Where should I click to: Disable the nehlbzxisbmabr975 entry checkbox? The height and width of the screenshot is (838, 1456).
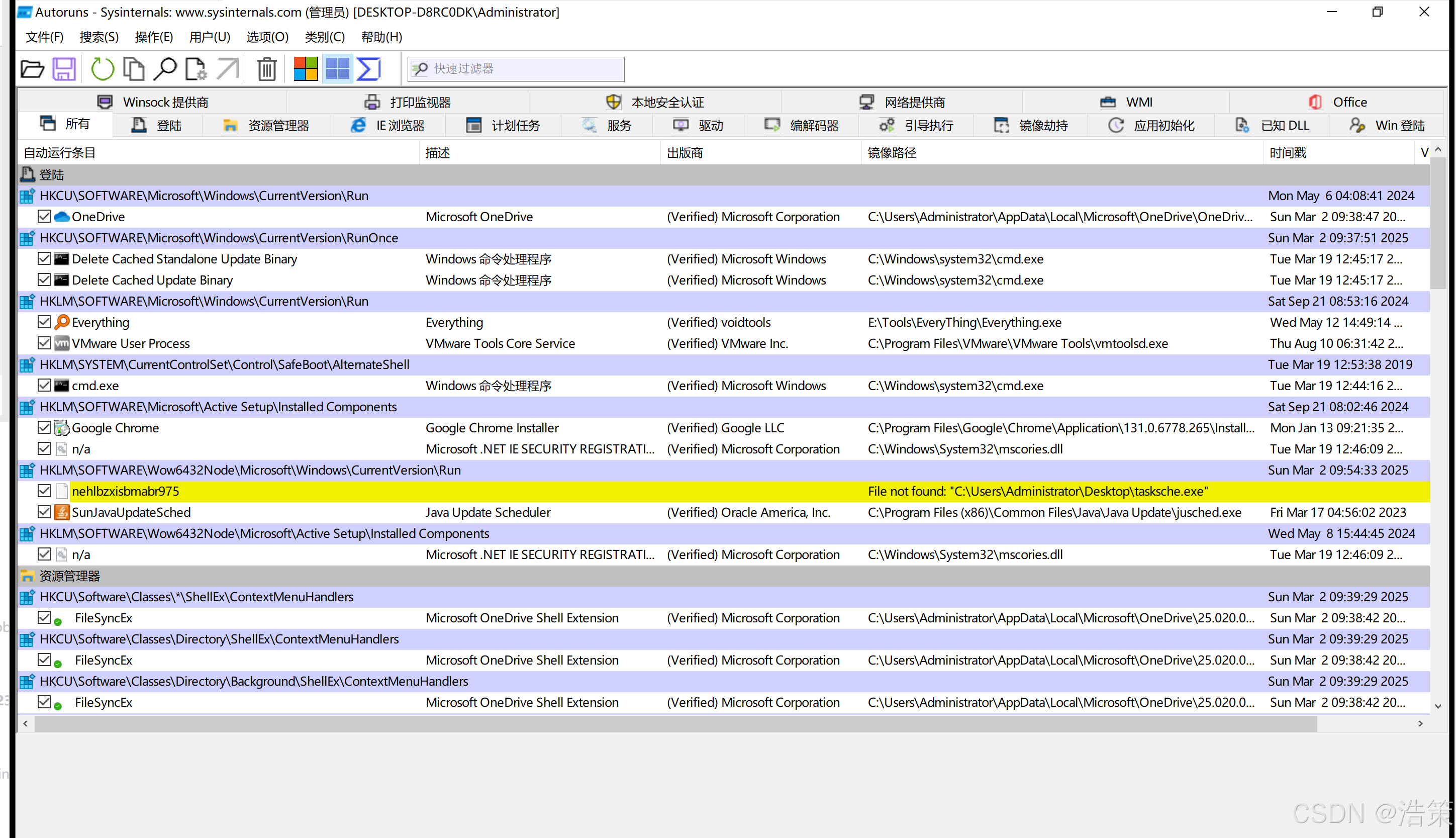pyautogui.click(x=44, y=491)
